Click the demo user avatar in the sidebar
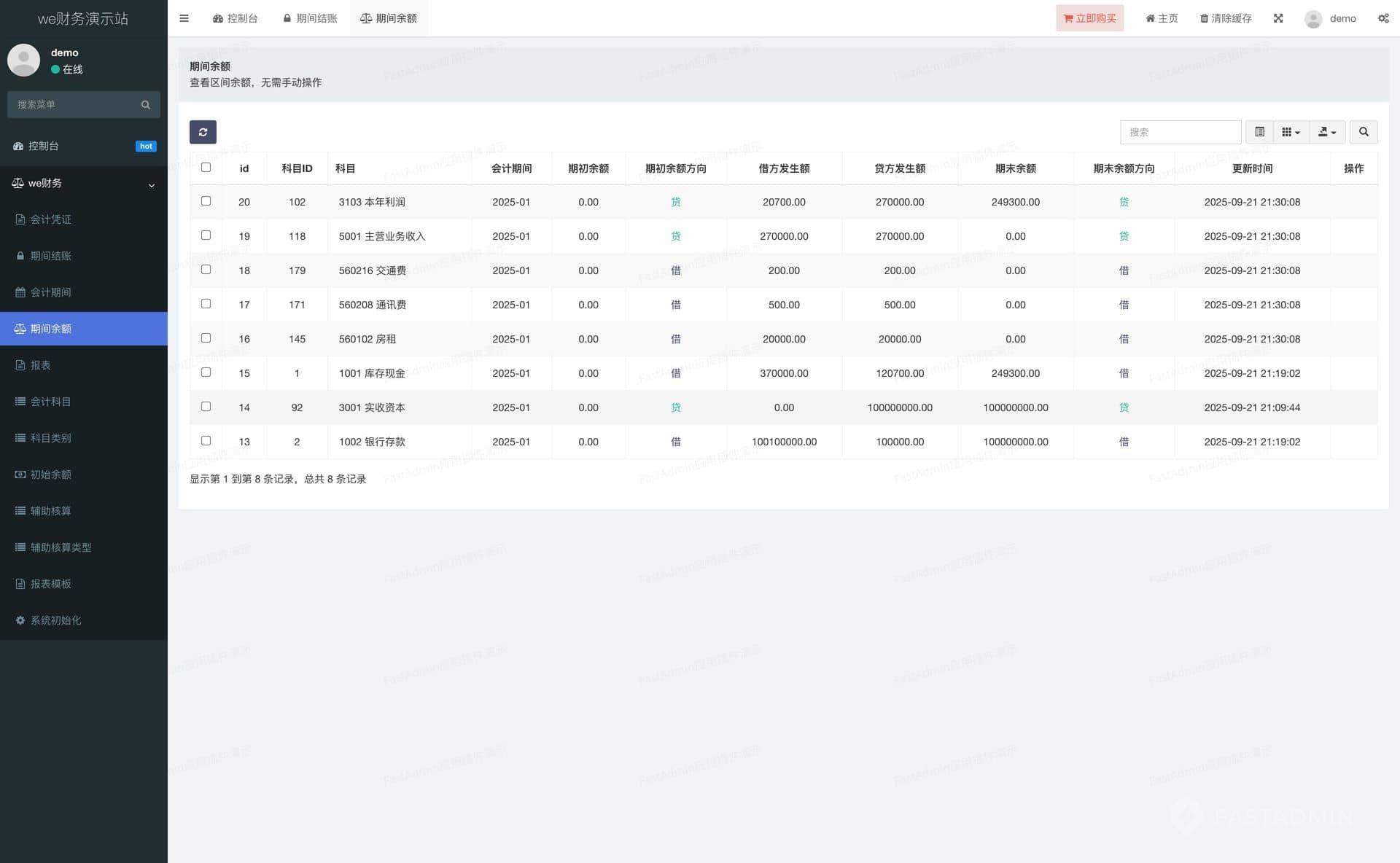 tap(24, 60)
